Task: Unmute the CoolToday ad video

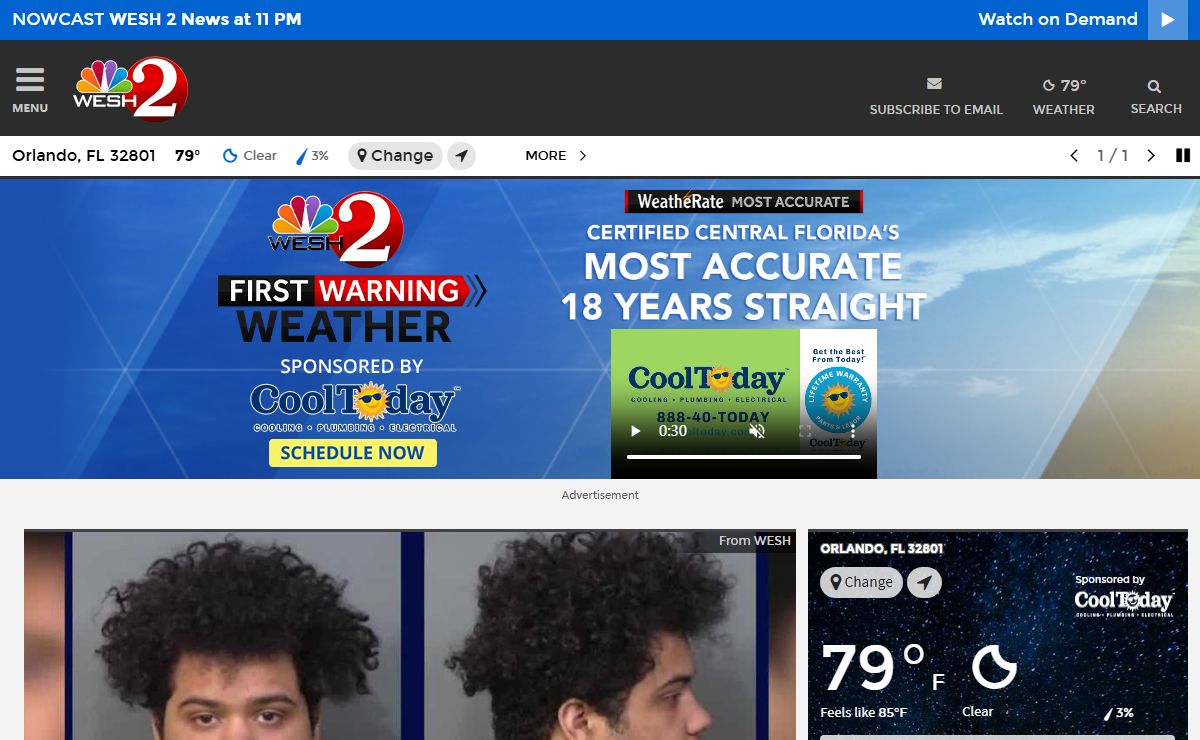Action: 757,431
